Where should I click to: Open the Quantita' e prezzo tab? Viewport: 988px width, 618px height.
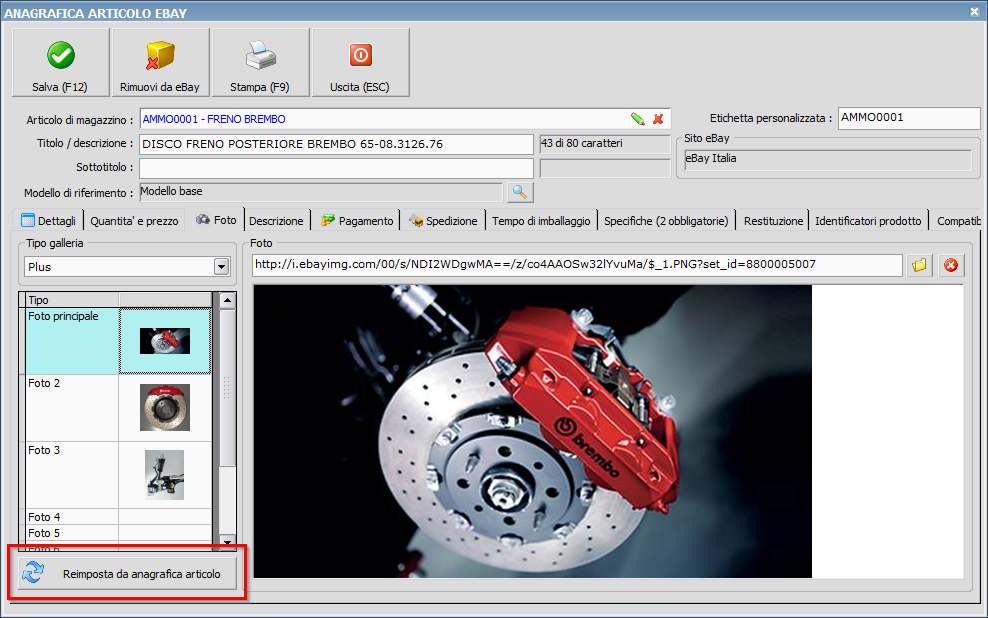[x=134, y=220]
